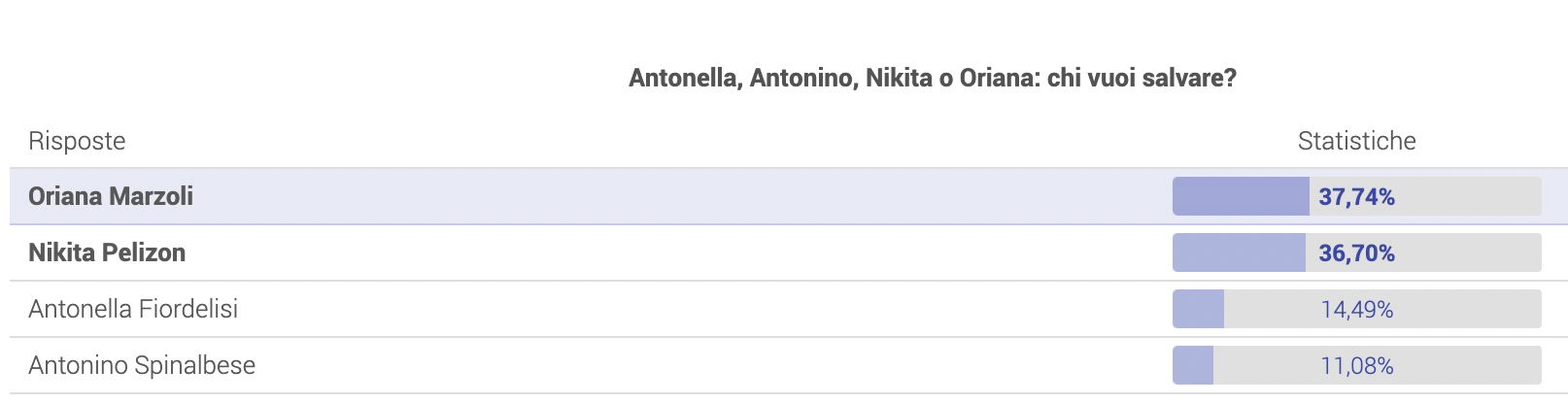This screenshot has height=404, width=1568.
Task: Click the Risposte column header
Action: 77,141
